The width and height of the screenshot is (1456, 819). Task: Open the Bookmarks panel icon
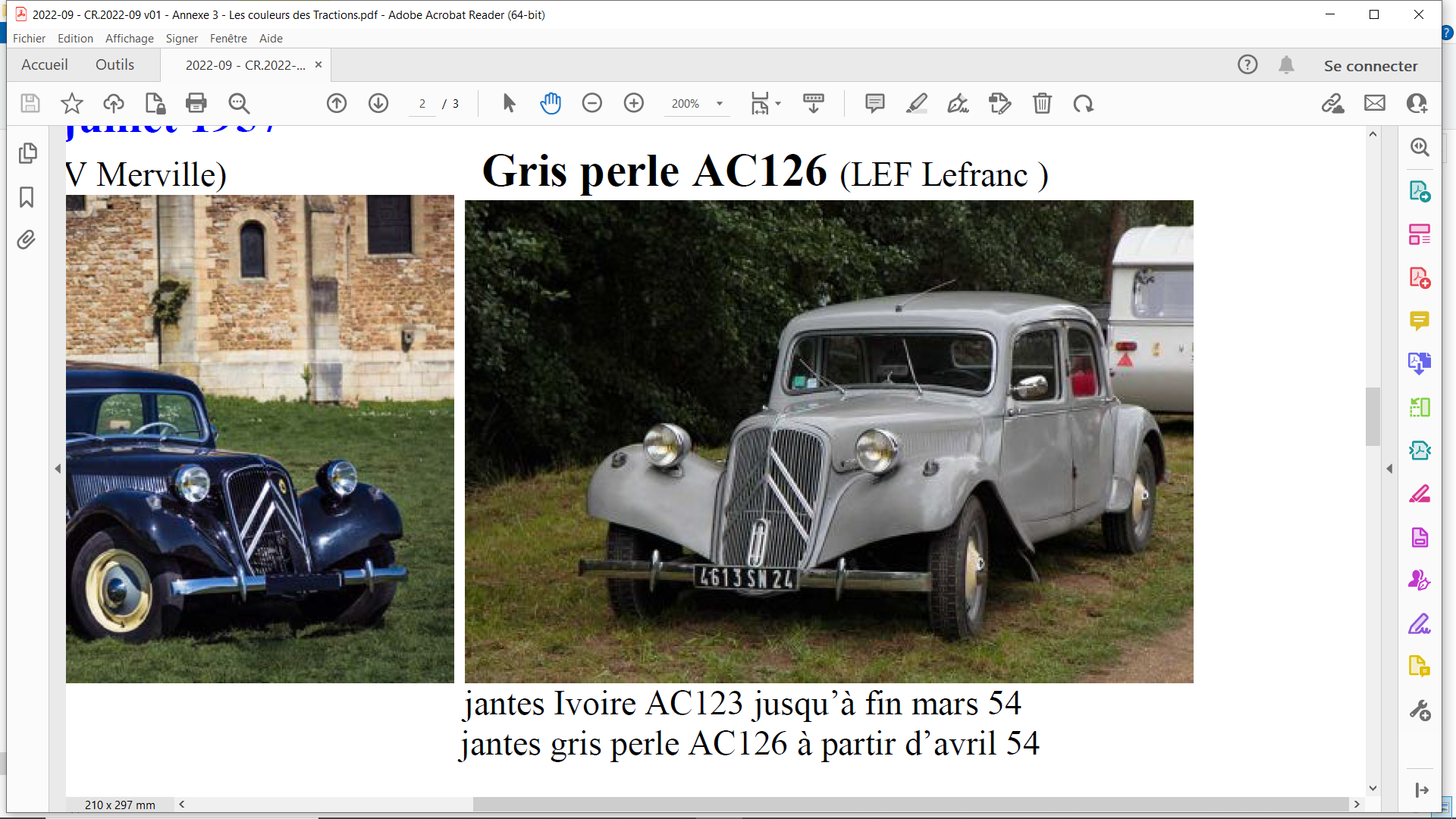(27, 197)
